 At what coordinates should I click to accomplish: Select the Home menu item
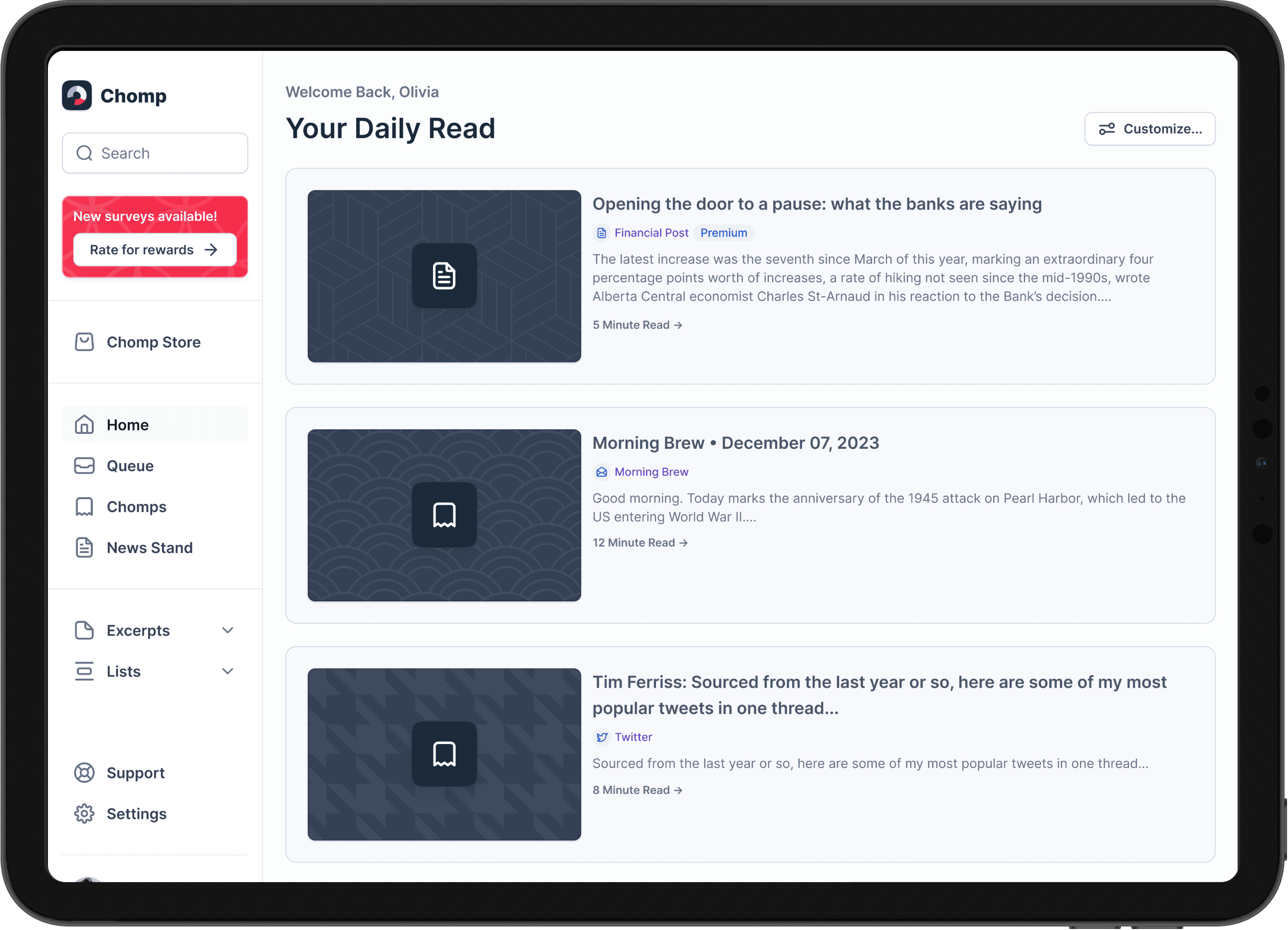pos(155,425)
